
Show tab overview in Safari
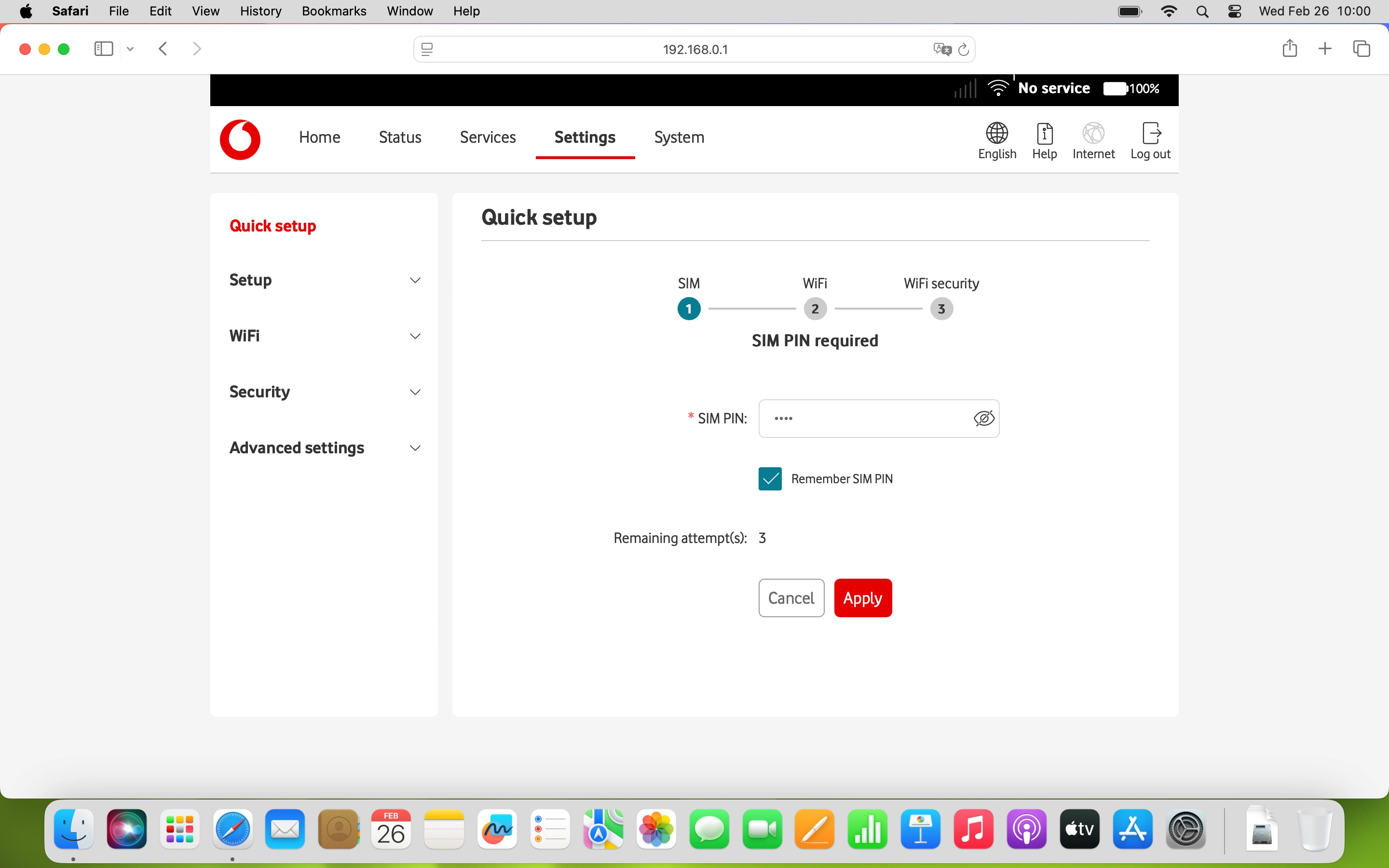(1362, 49)
